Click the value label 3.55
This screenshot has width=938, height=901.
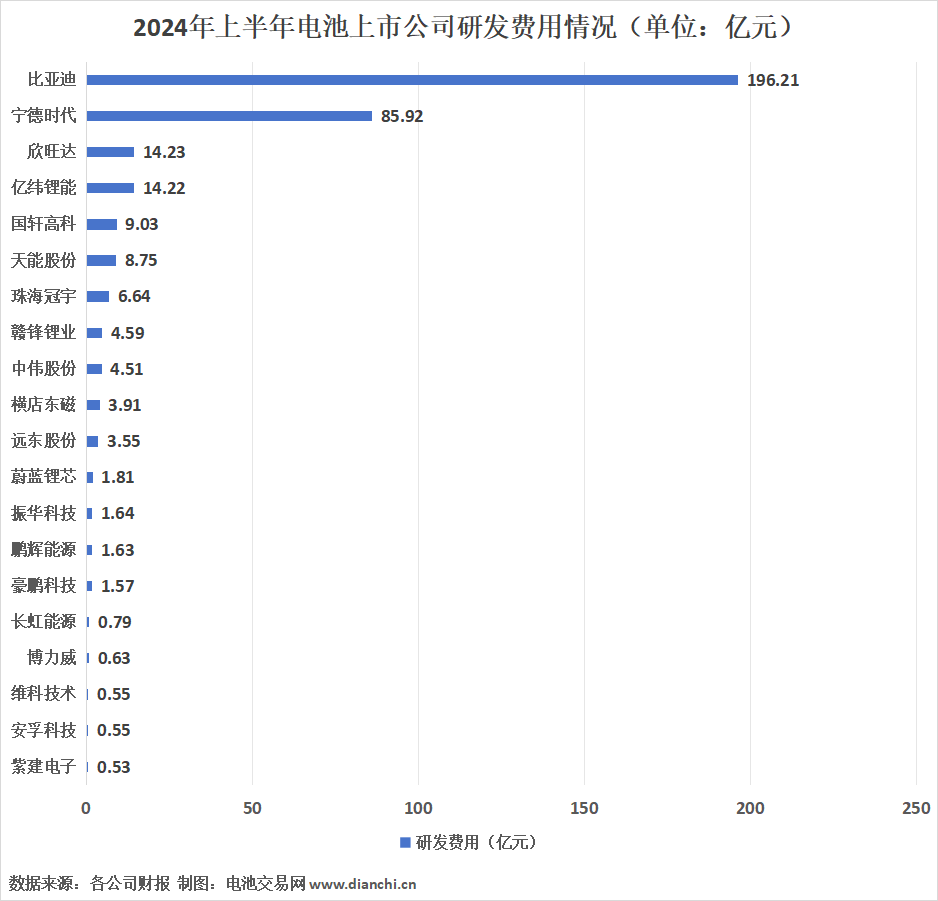click(123, 441)
